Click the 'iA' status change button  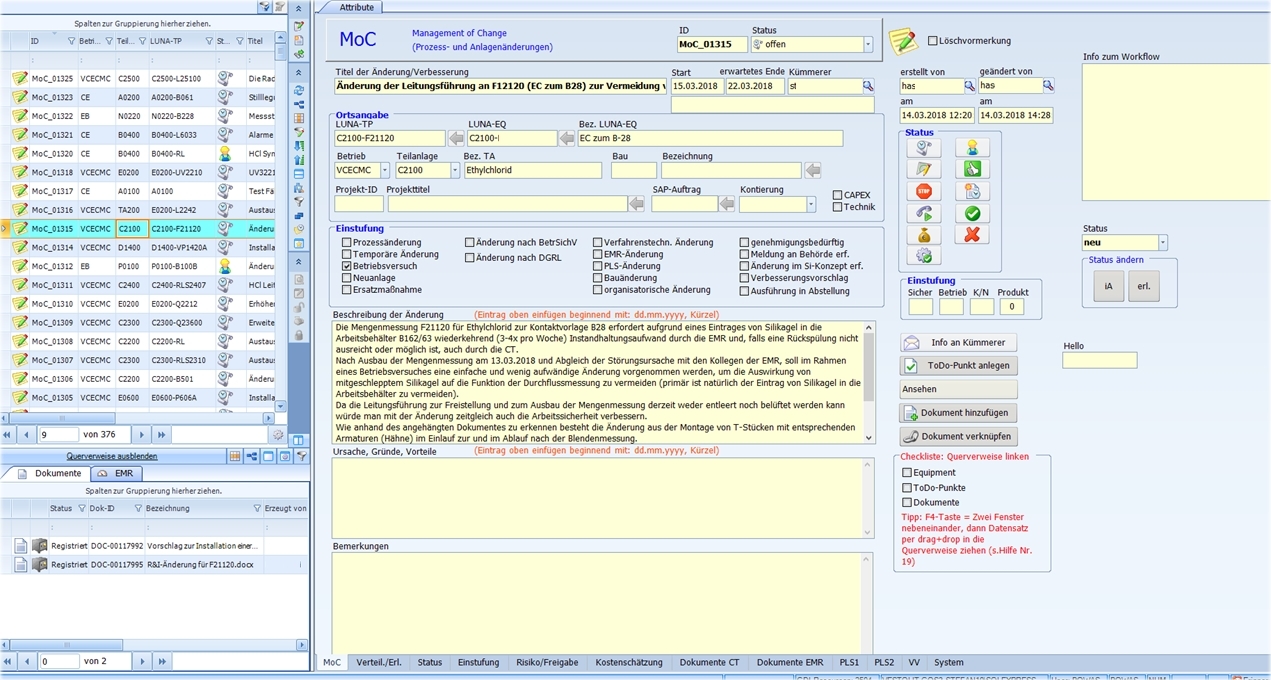pyautogui.click(x=1107, y=286)
